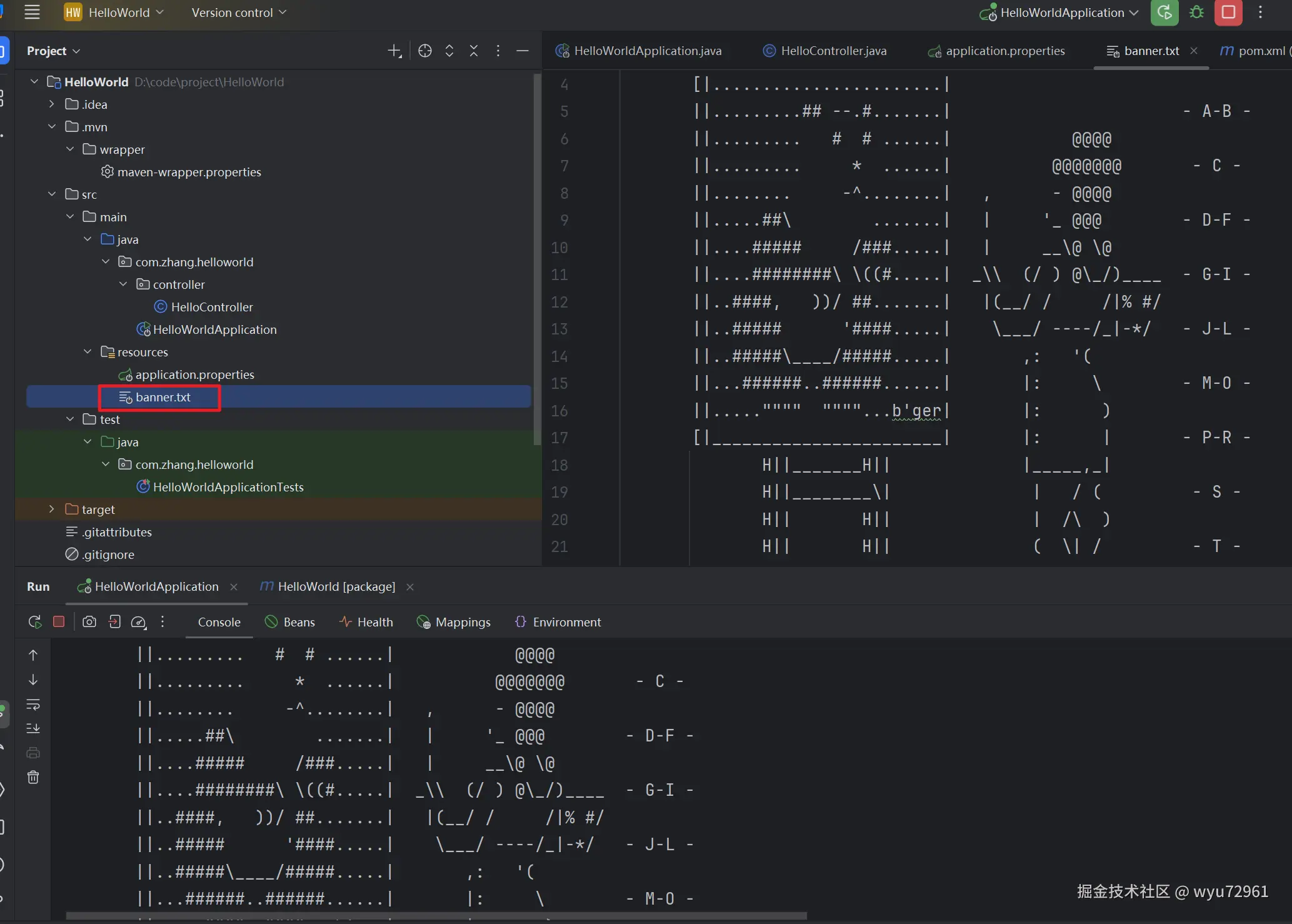1292x924 pixels.
Task: Select maven-wrapper.properties in Project tree
Action: click(181, 172)
